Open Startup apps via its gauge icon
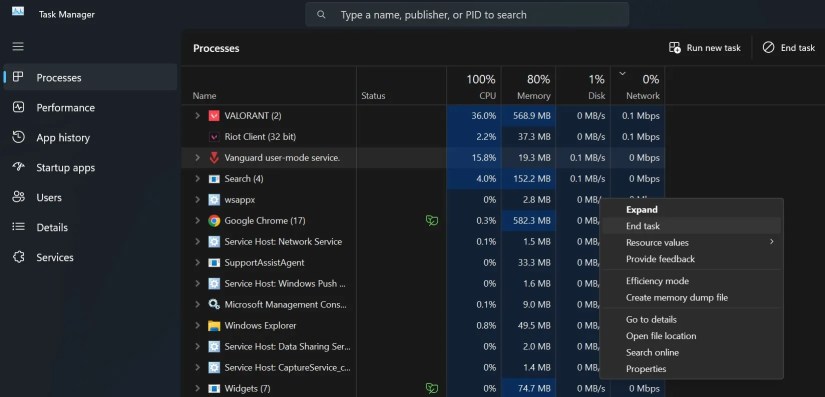The height and width of the screenshot is (397, 825). pos(18,167)
